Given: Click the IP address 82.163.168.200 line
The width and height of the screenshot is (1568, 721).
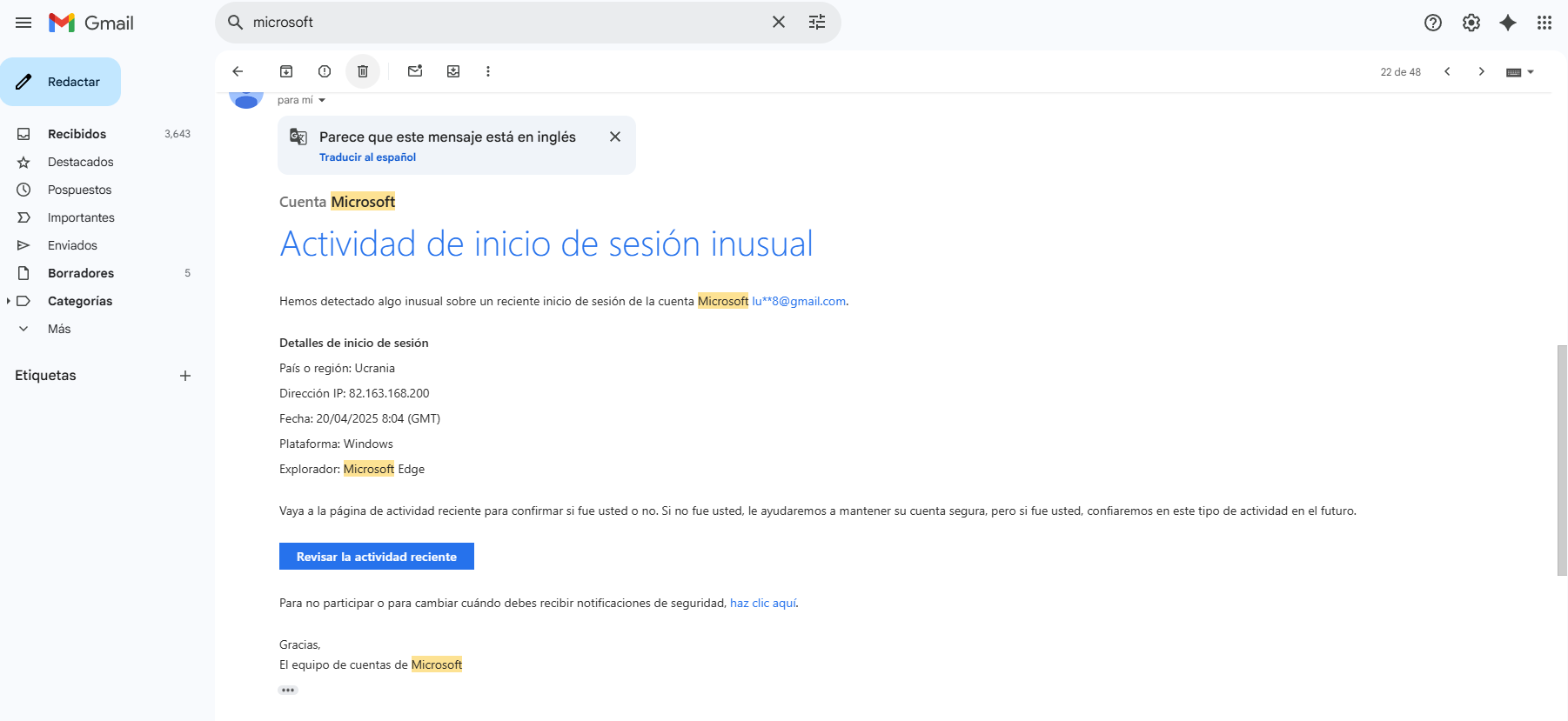Looking at the screenshot, I should (354, 393).
